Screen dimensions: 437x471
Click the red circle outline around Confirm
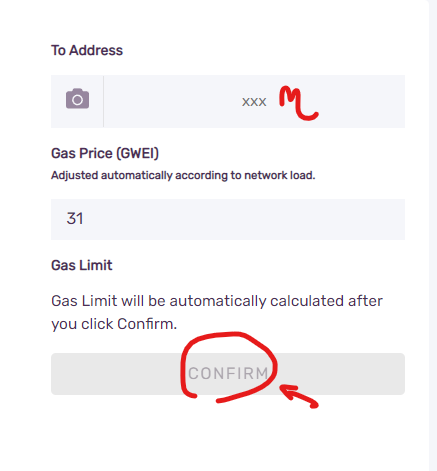coord(229,367)
